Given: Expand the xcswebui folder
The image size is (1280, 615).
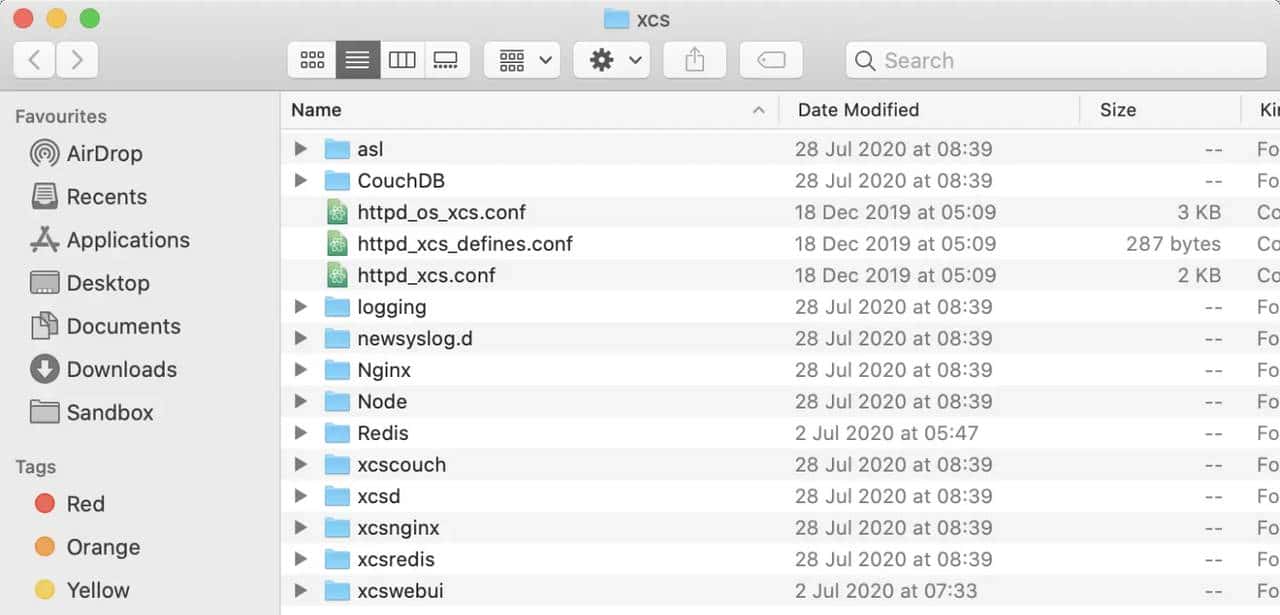Looking at the screenshot, I should (x=301, y=591).
